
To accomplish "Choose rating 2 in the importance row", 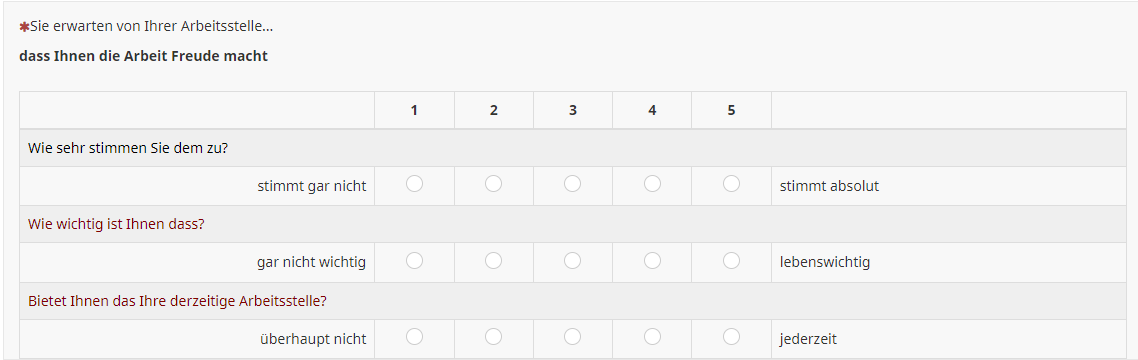I will 494,260.
